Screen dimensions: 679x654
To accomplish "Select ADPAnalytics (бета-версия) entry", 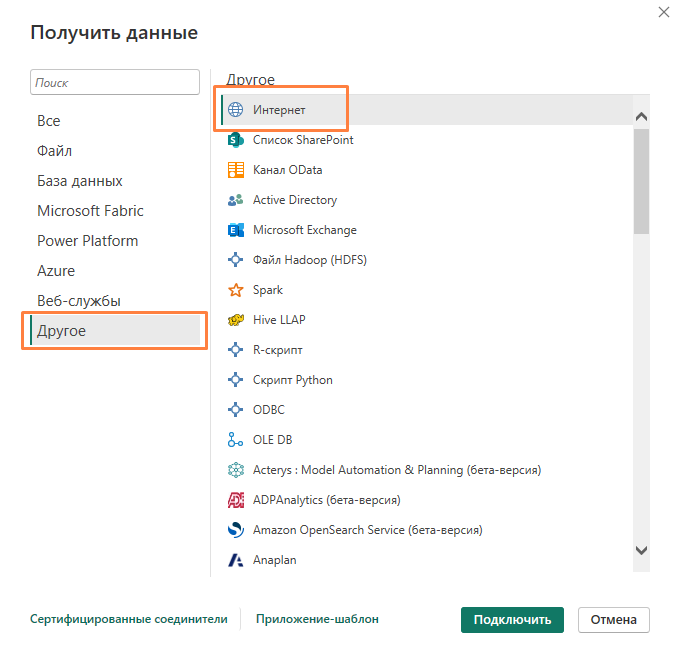I will (327, 500).
